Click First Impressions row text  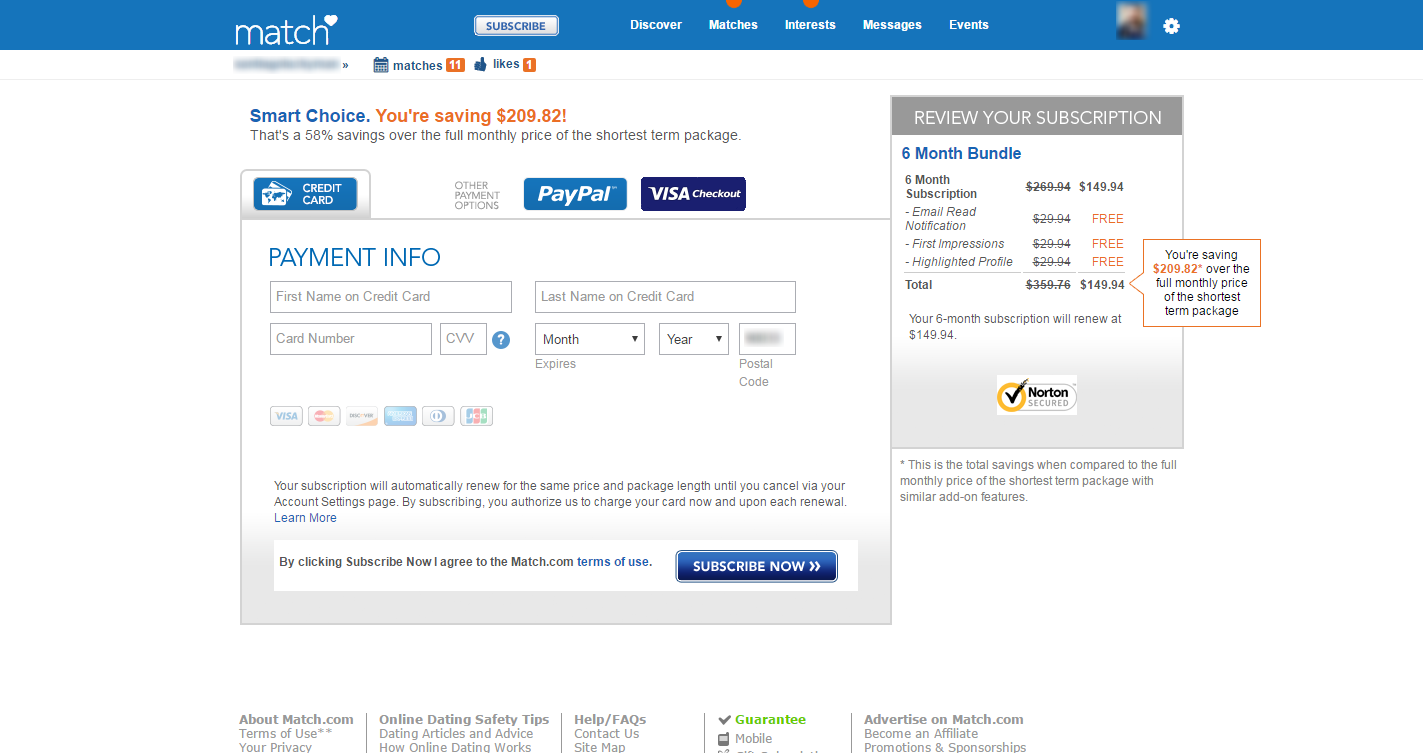click(955, 244)
